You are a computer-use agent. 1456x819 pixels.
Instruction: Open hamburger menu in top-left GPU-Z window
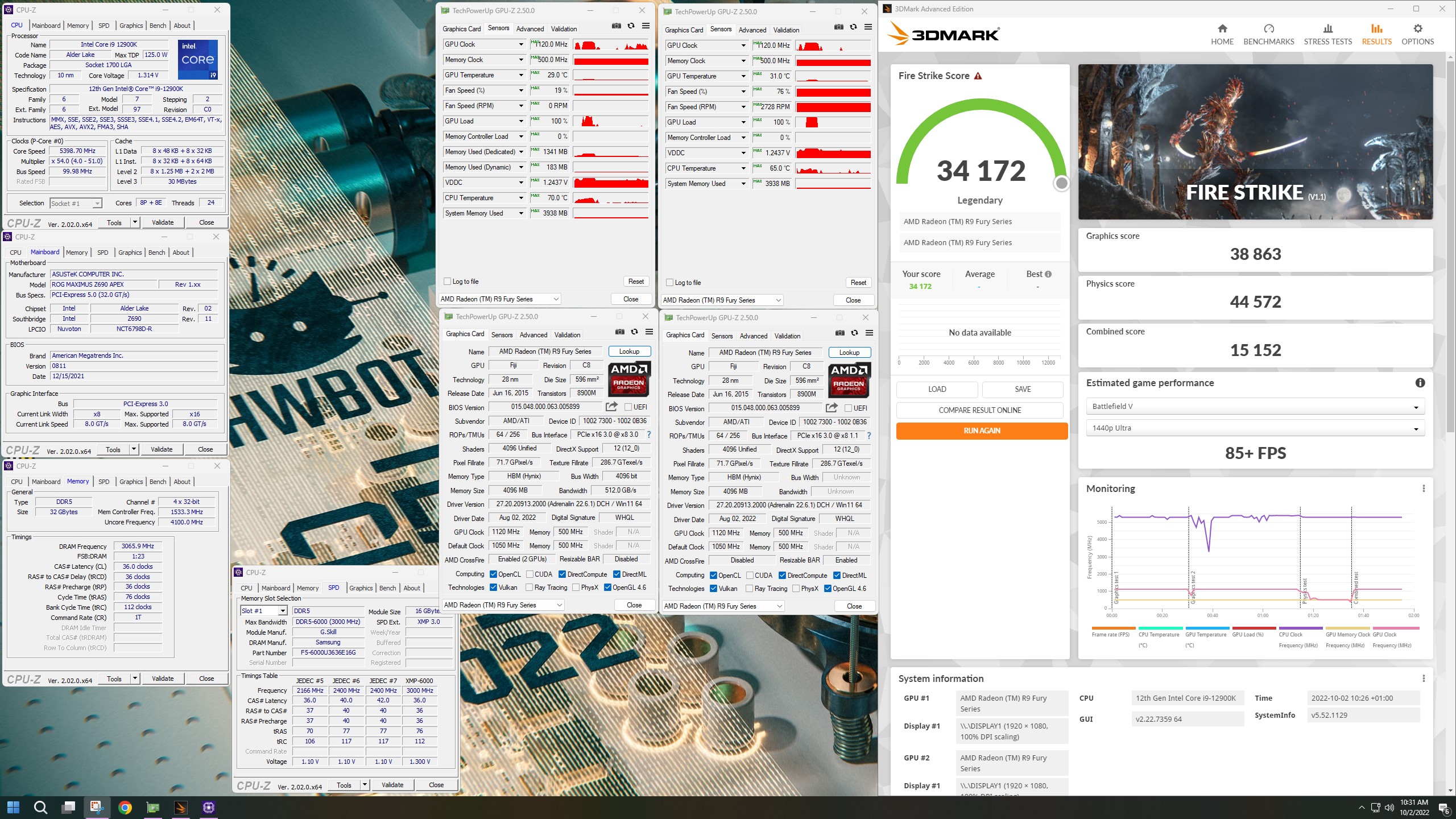(646, 26)
